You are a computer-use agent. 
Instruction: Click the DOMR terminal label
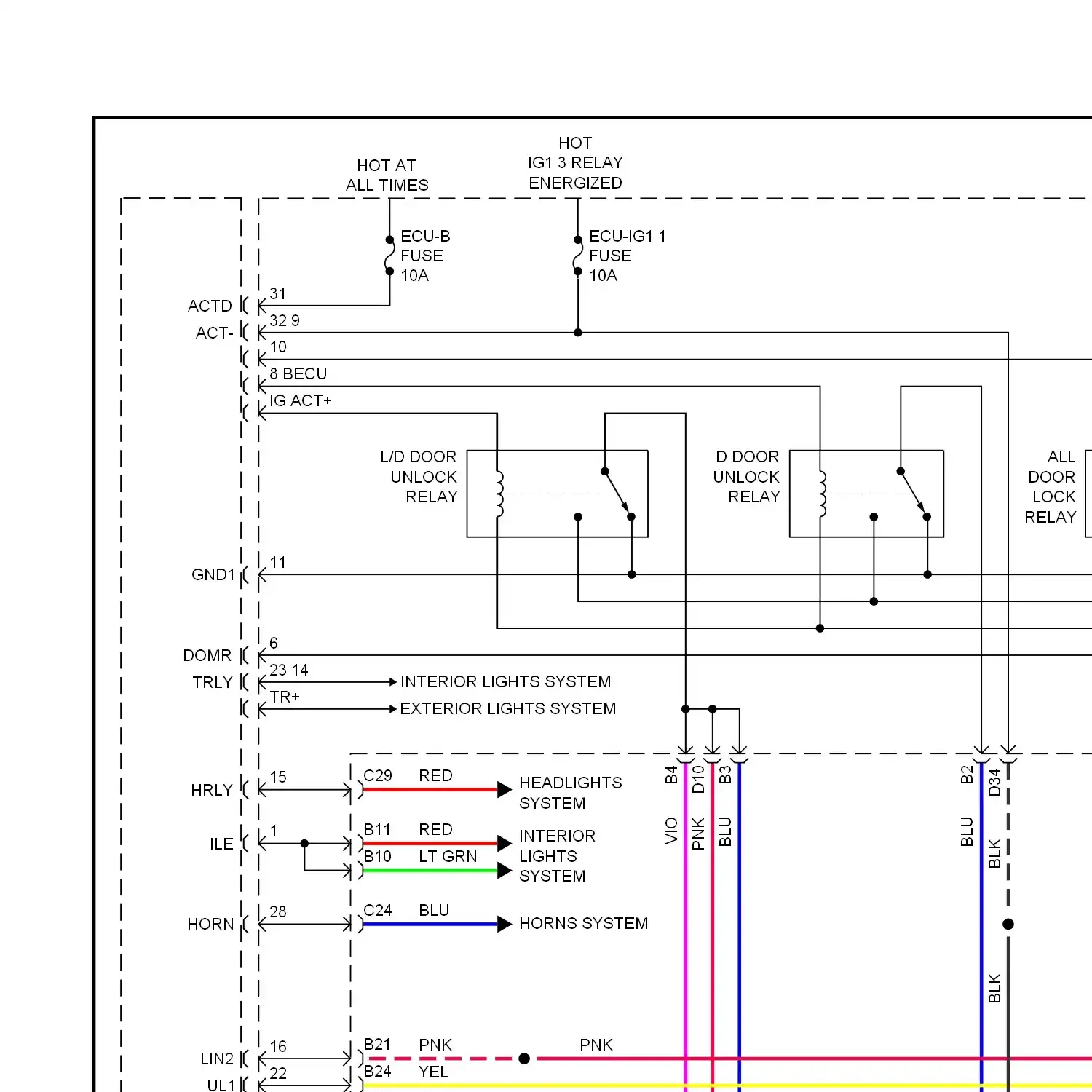point(207,655)
